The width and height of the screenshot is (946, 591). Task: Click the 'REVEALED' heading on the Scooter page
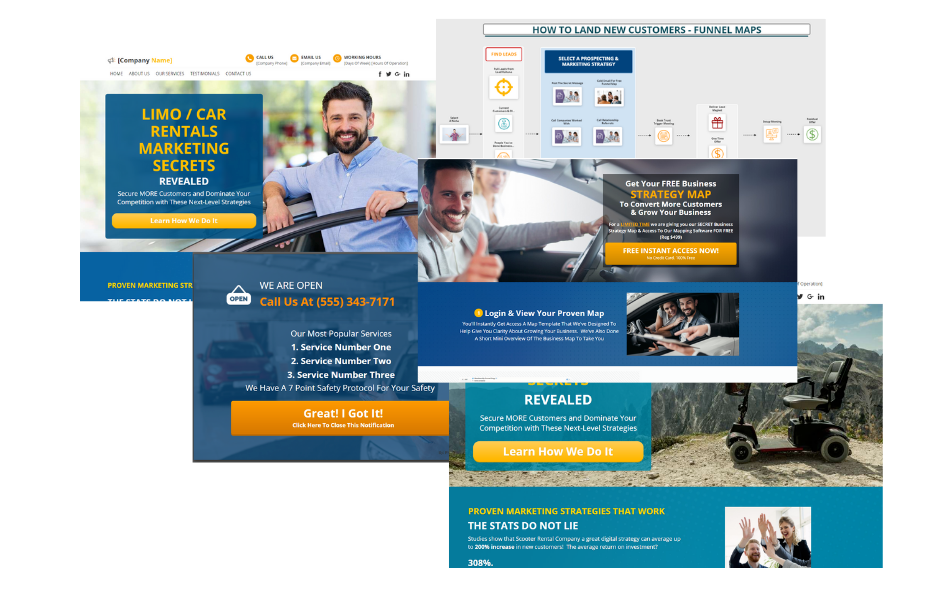coord(558,400)
